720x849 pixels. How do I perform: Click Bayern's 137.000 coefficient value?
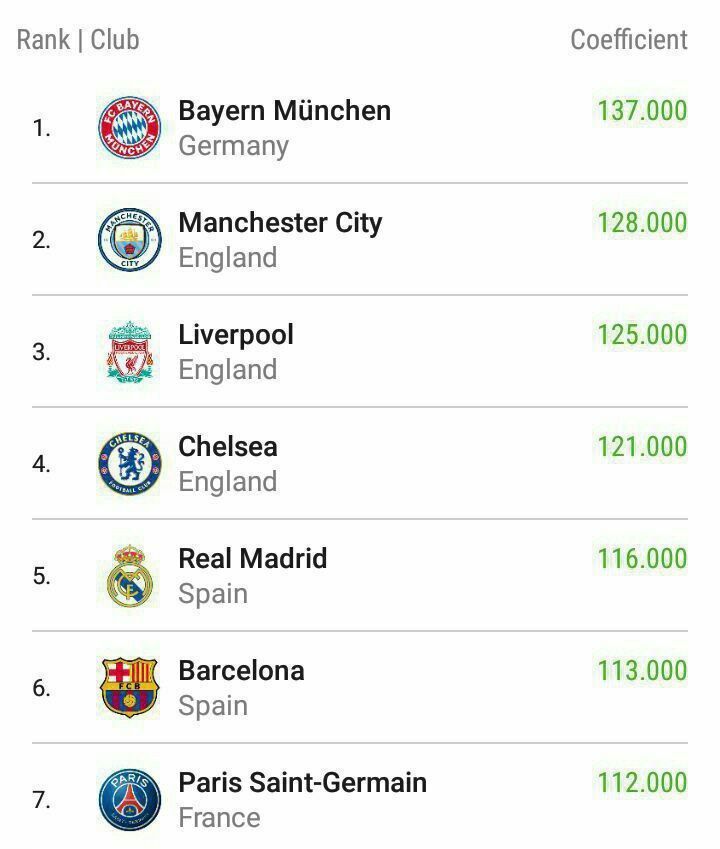pos(641,110)
